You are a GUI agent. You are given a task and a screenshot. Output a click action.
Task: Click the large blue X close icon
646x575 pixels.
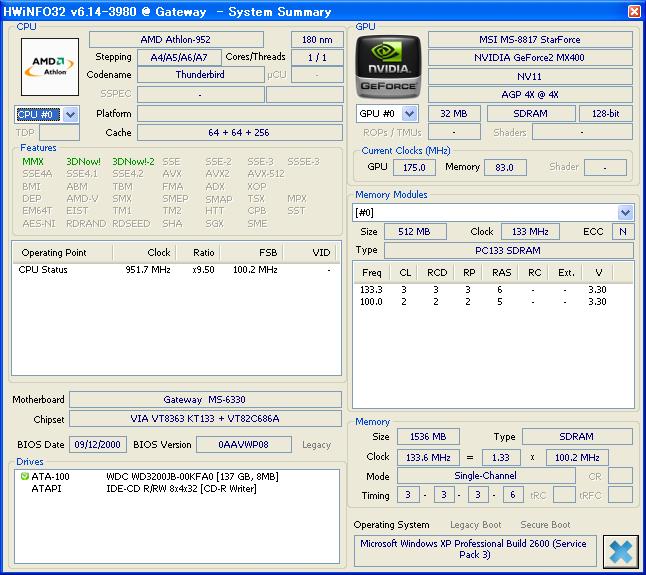tap(620, 551)
